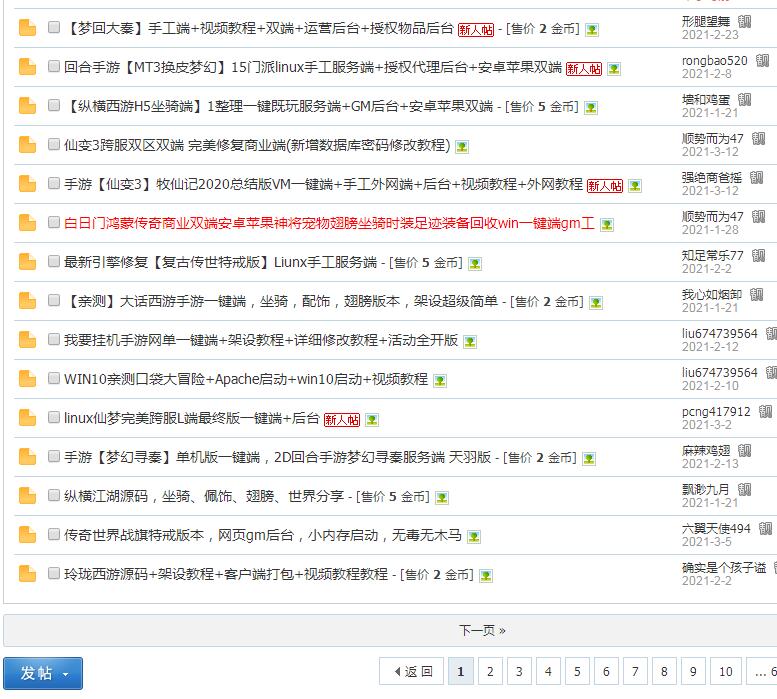777x699 pixels.
Task: Click the 返回 back button
Action: [x=410, y=672]
